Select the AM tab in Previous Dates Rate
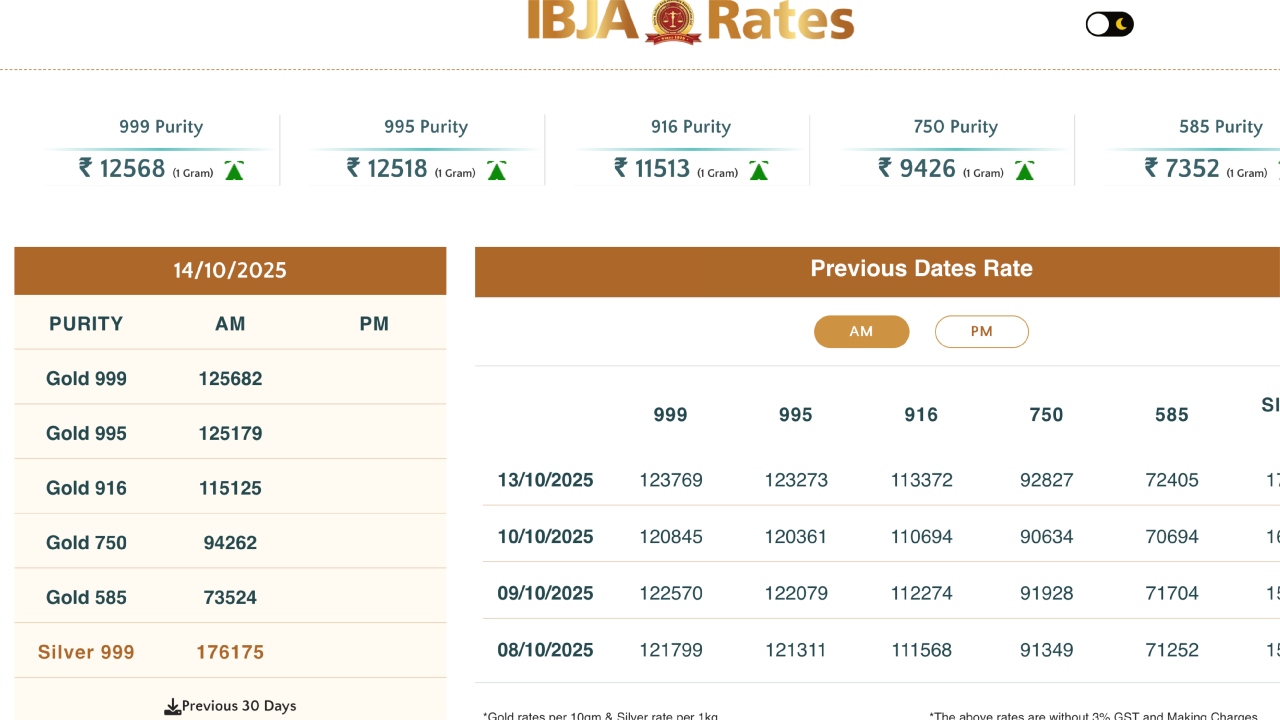 tap(861, 332)
